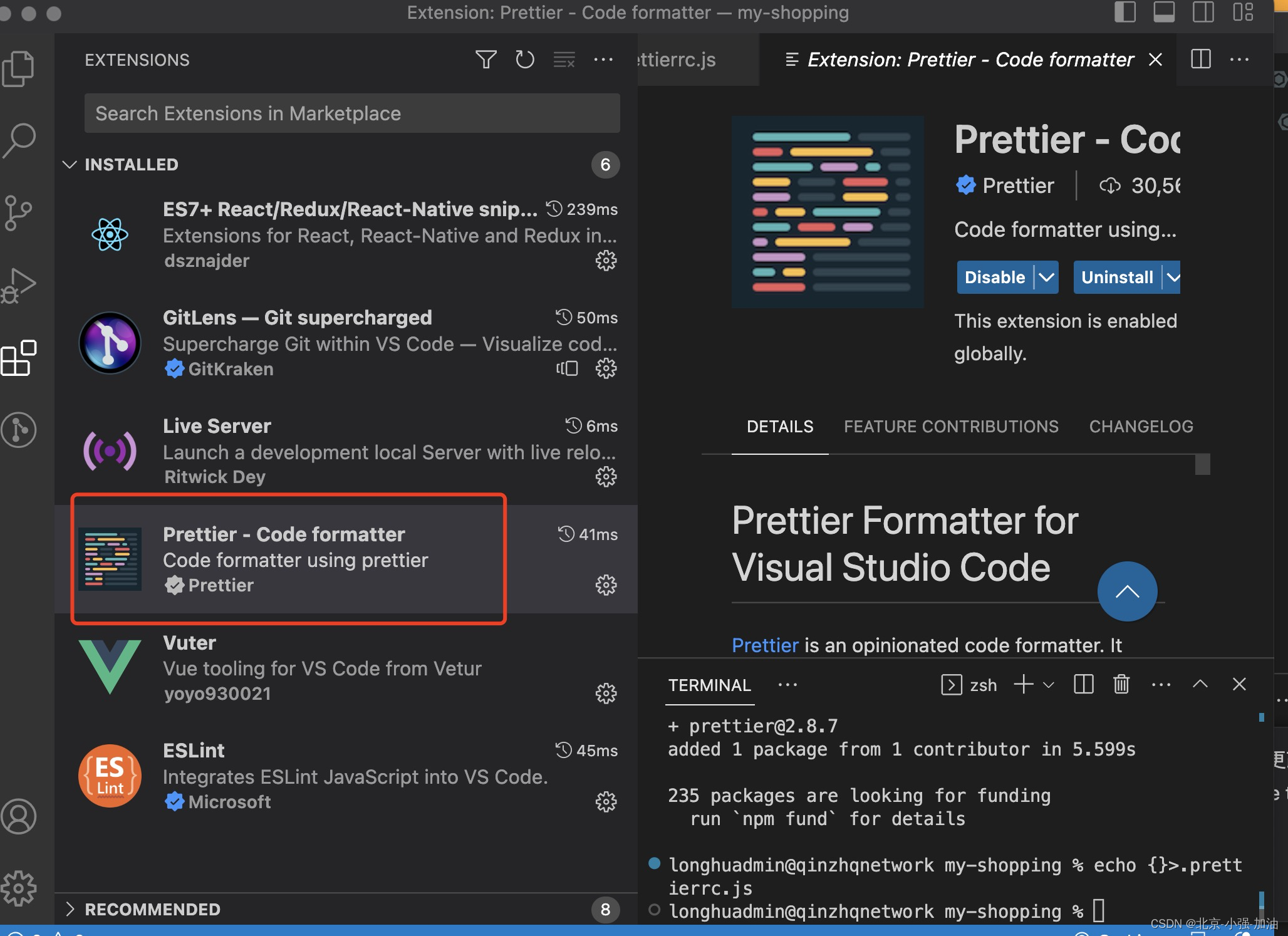Toggle secondary side bar layout icon

(x=1203, y=13)
